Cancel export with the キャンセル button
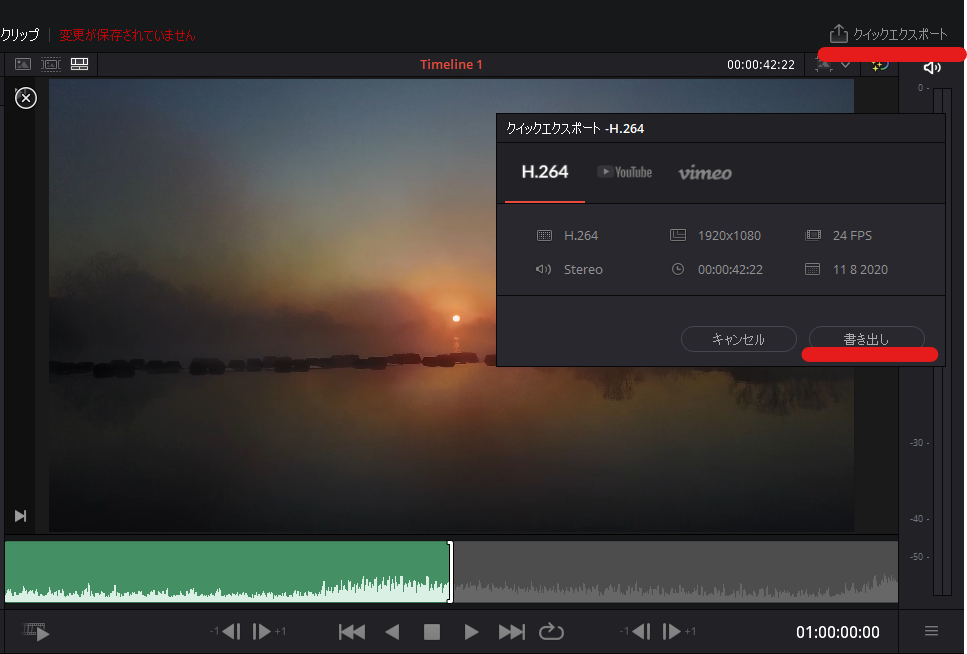Image resolution: width=967 pixels, height=654 pixels. point(738,339)
